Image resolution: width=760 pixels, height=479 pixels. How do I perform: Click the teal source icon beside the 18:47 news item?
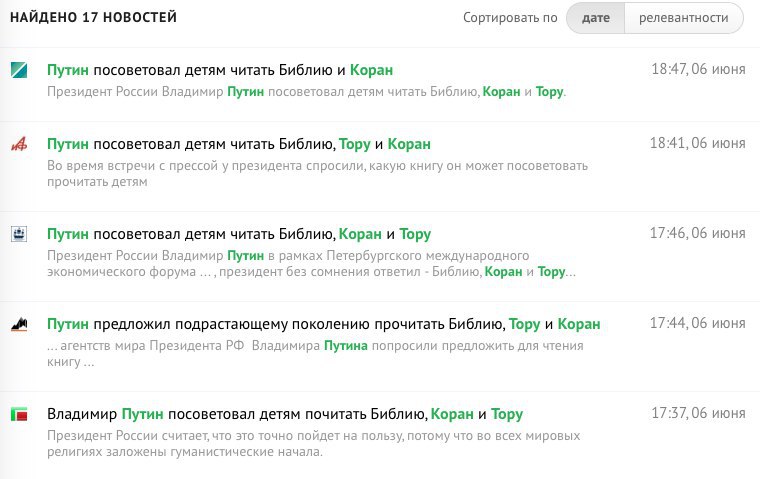pyautogui.click(x=19, y=70)
